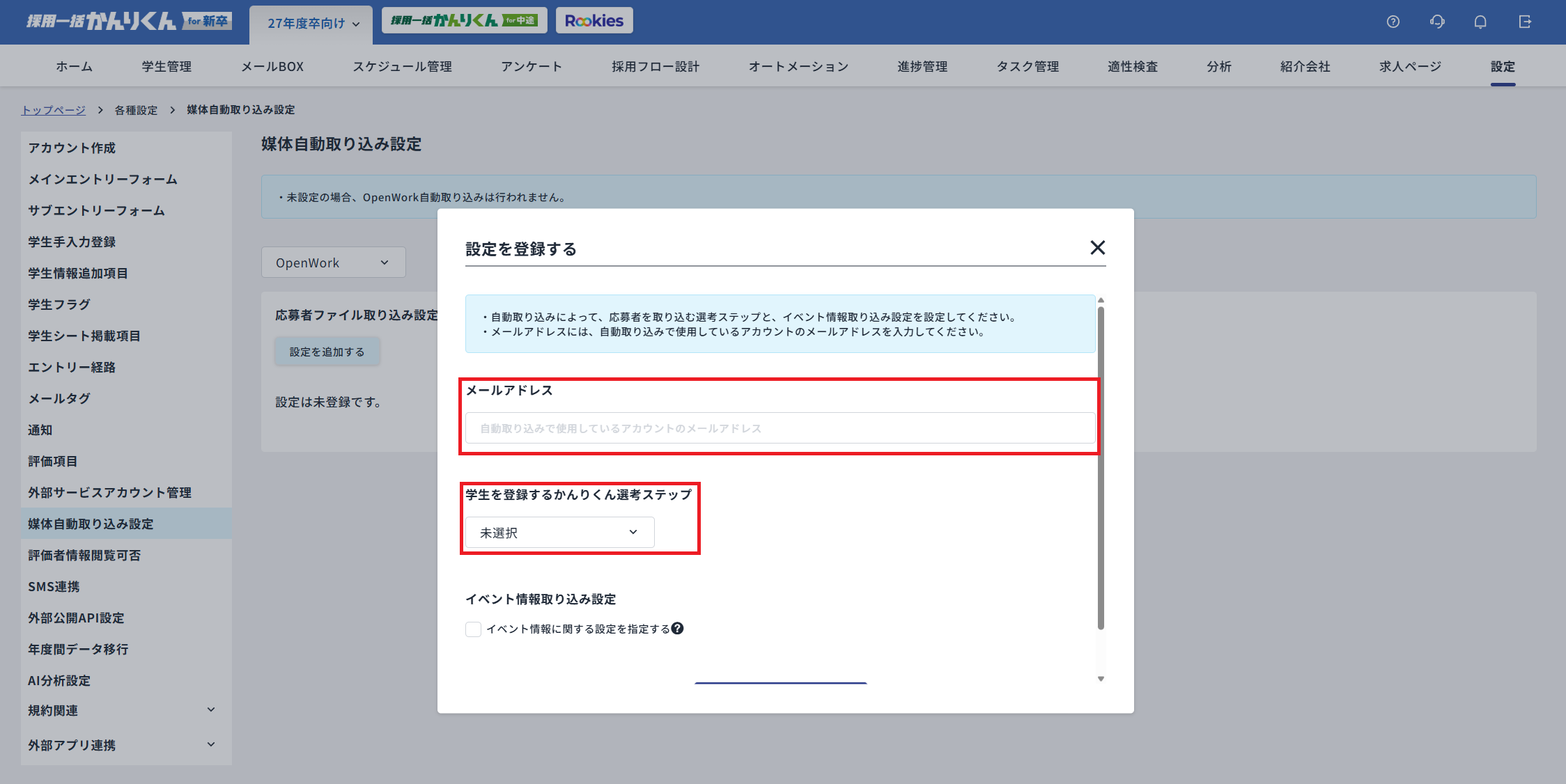Click the support headset icon
1566x784 pixels.
tap(1436, 22)
